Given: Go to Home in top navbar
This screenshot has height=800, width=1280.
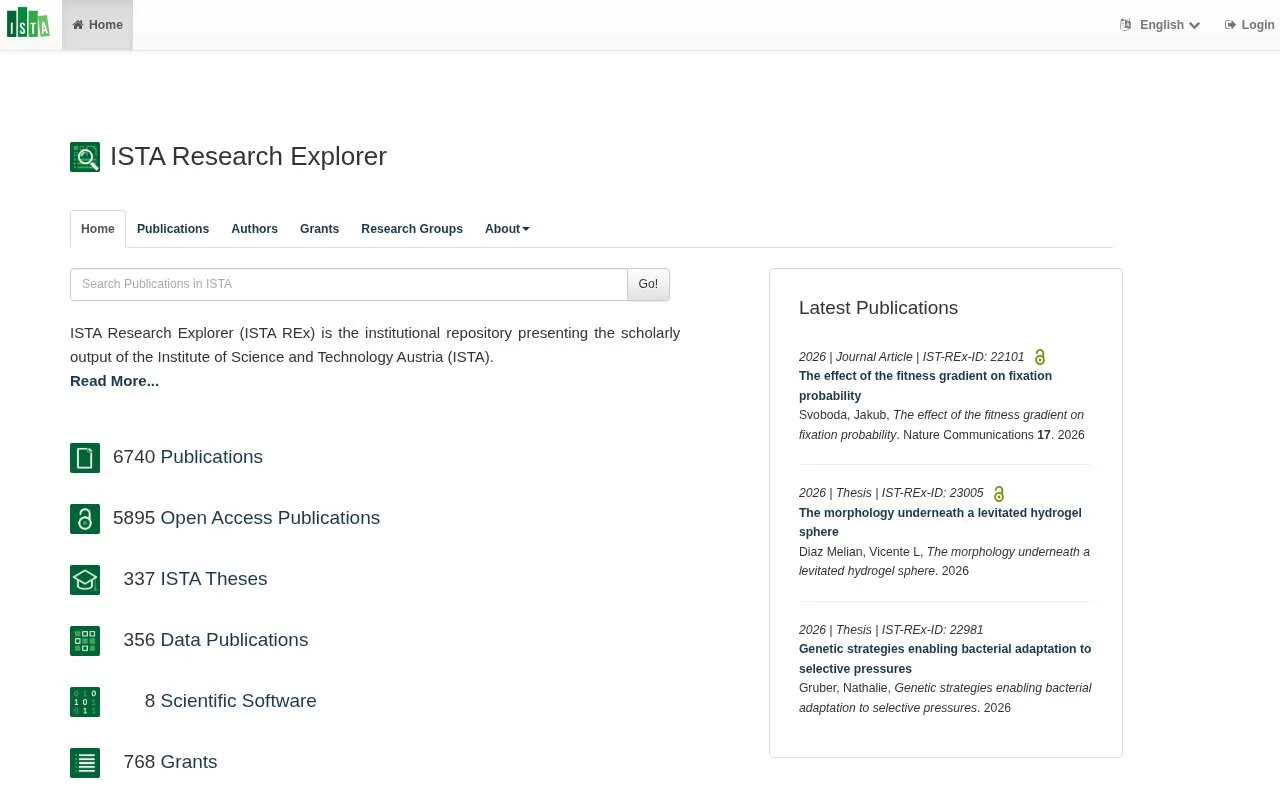Looking at the screenshot, I should coord(97,25).
